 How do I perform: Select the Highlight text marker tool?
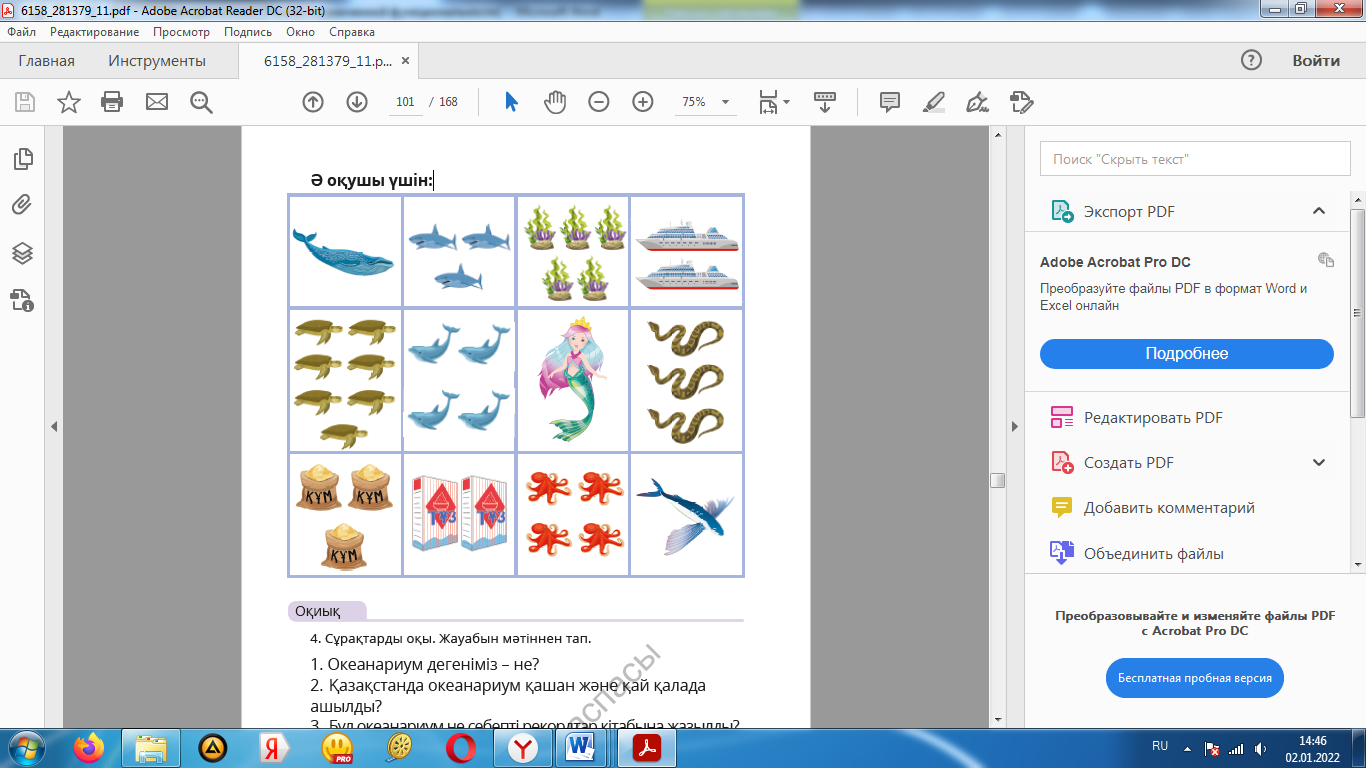pos(933,102)
